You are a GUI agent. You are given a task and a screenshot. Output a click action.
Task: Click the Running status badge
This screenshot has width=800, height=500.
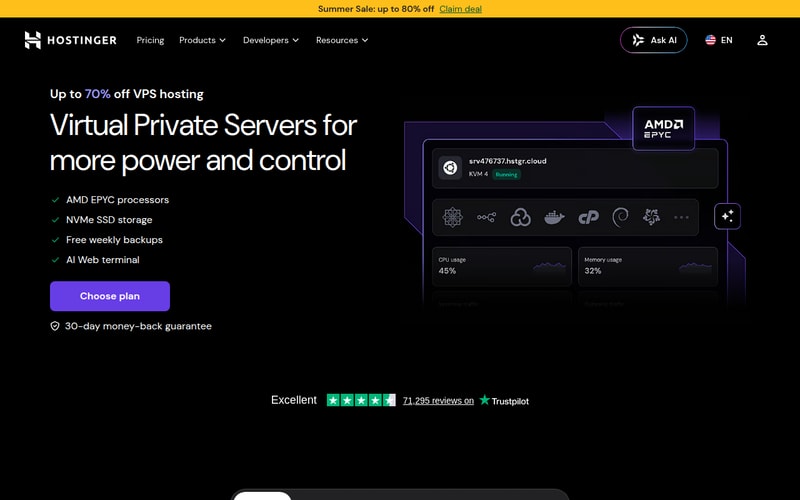click(x=506, y=174)
